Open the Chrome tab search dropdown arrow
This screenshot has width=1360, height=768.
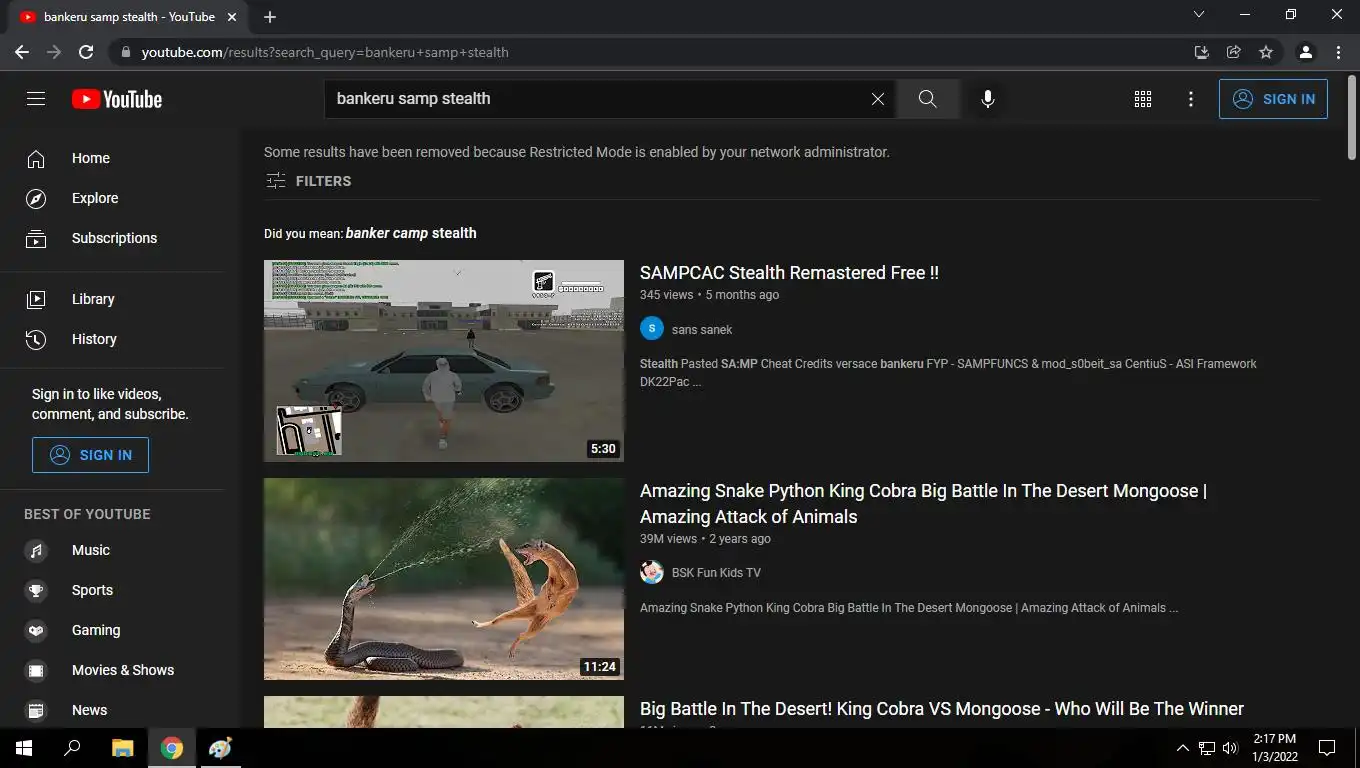(1199, 15)
